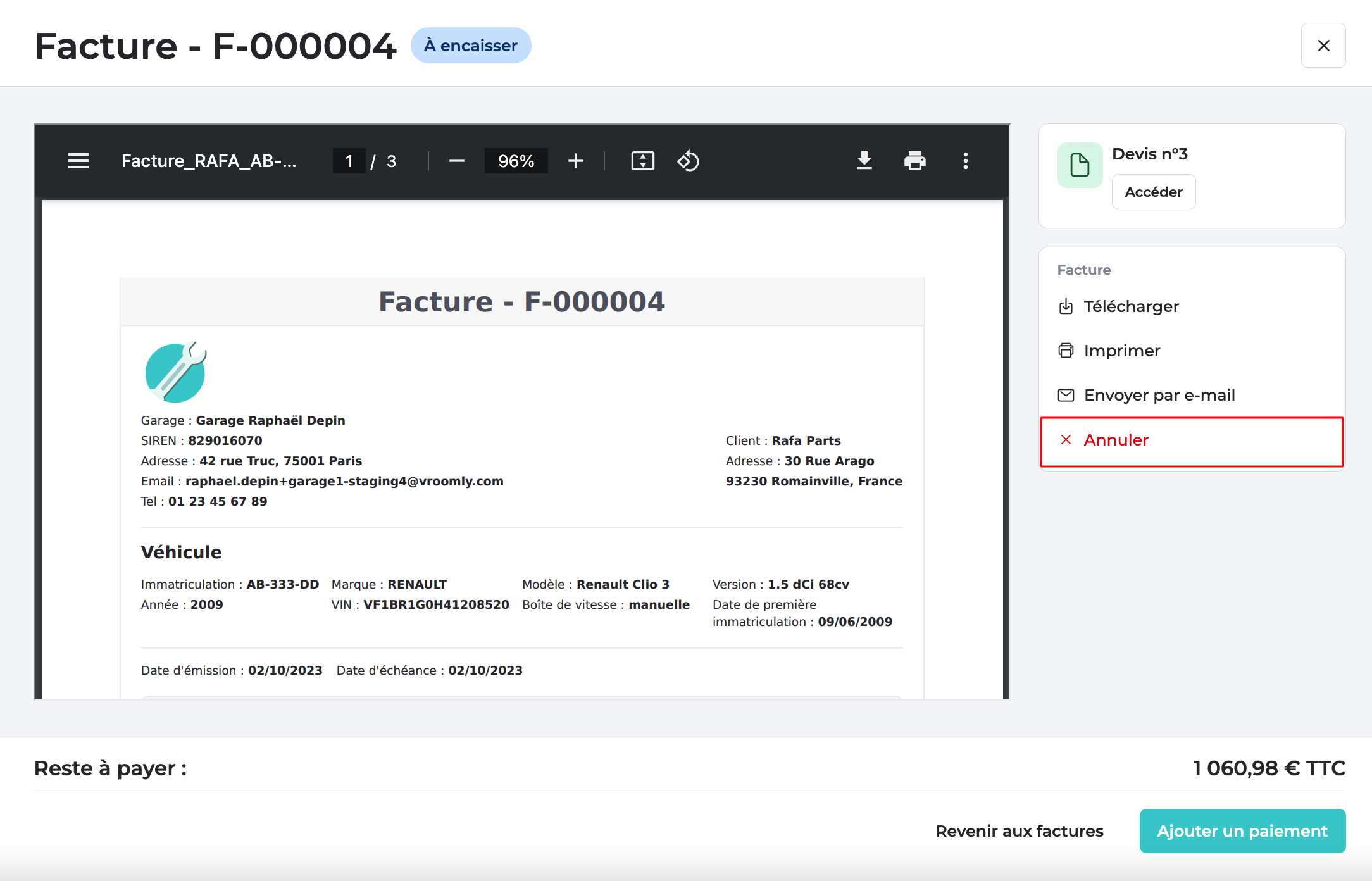Click the 96% zoom level field
The image size is (1372, 881).
[x=516, y=161]
